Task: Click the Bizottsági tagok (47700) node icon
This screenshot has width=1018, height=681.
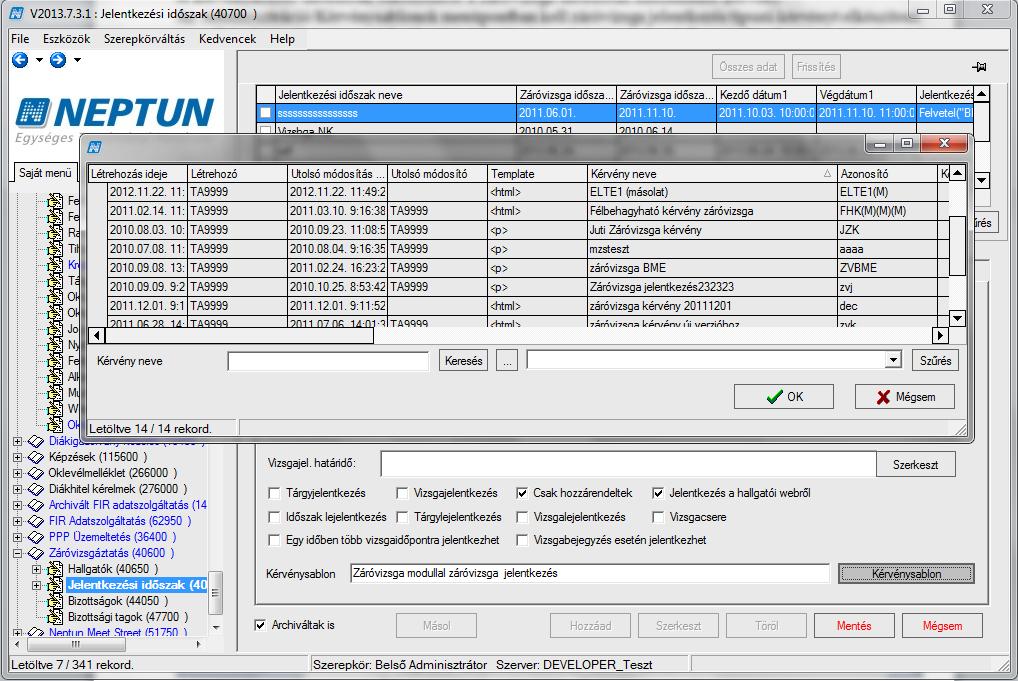Action: [55, 617]
